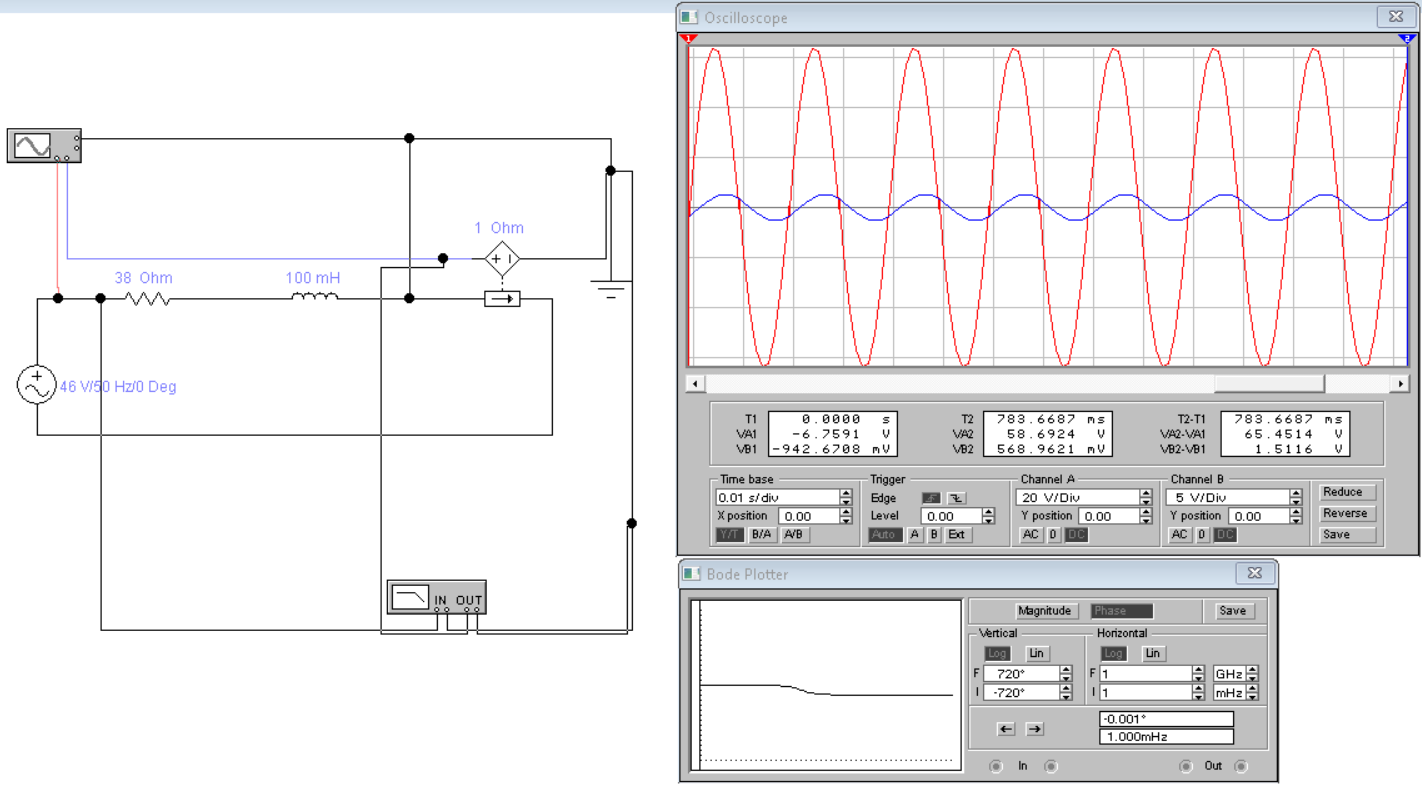Click the second Bode In terminal indicator
The width and height of the screenshot is (1422, 785).
1051,767
